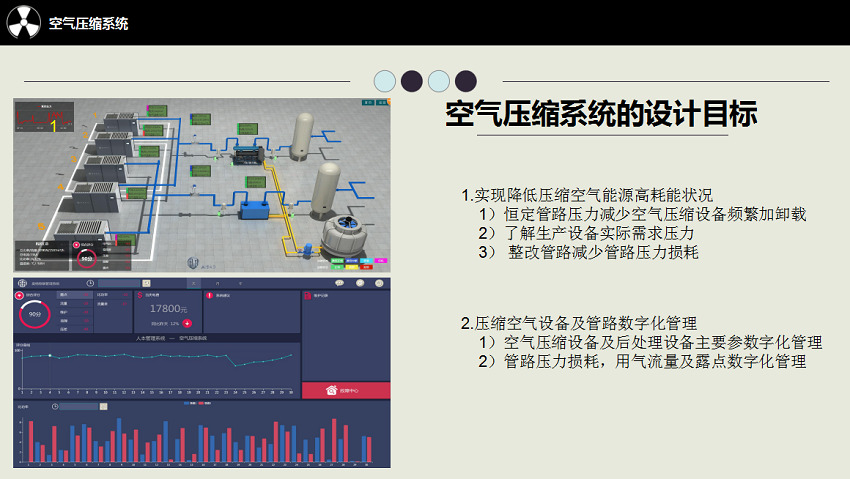Click the date field above the bar chart
Image resolution: width=850 pixels, height=479 pixels.
pyautogui.click(x=80, y=407)
